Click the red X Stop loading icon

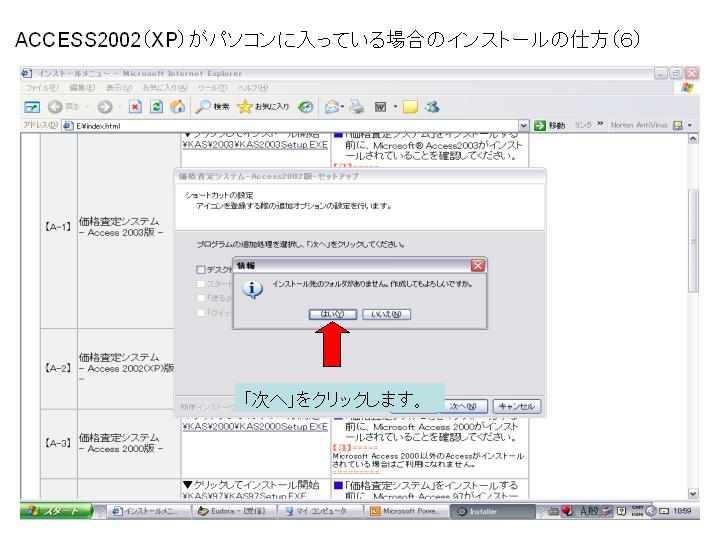[135, 107]
